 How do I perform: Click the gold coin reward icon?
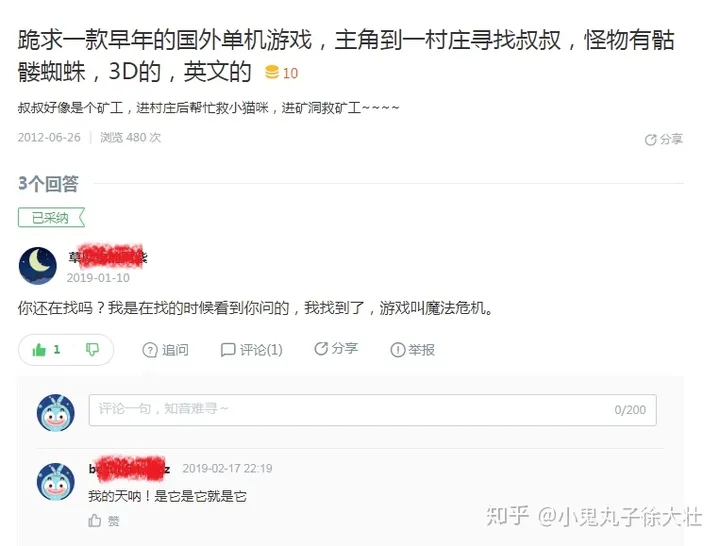tap(272, 73)
